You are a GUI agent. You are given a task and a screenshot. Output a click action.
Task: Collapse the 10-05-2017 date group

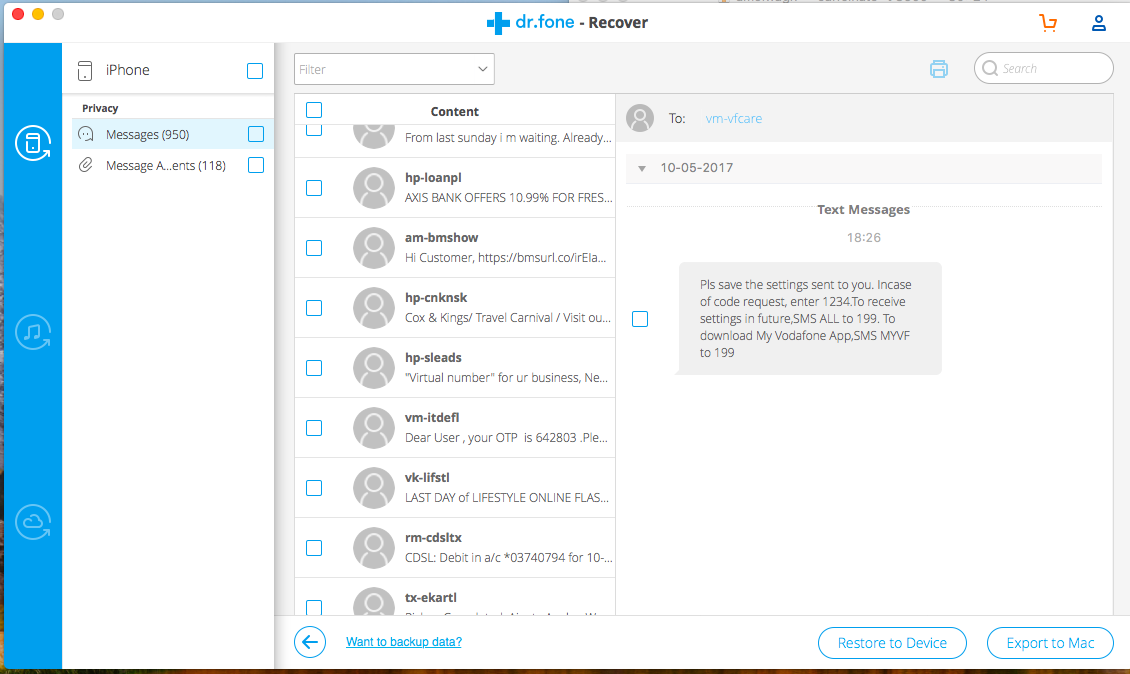(x=641, y=169)
